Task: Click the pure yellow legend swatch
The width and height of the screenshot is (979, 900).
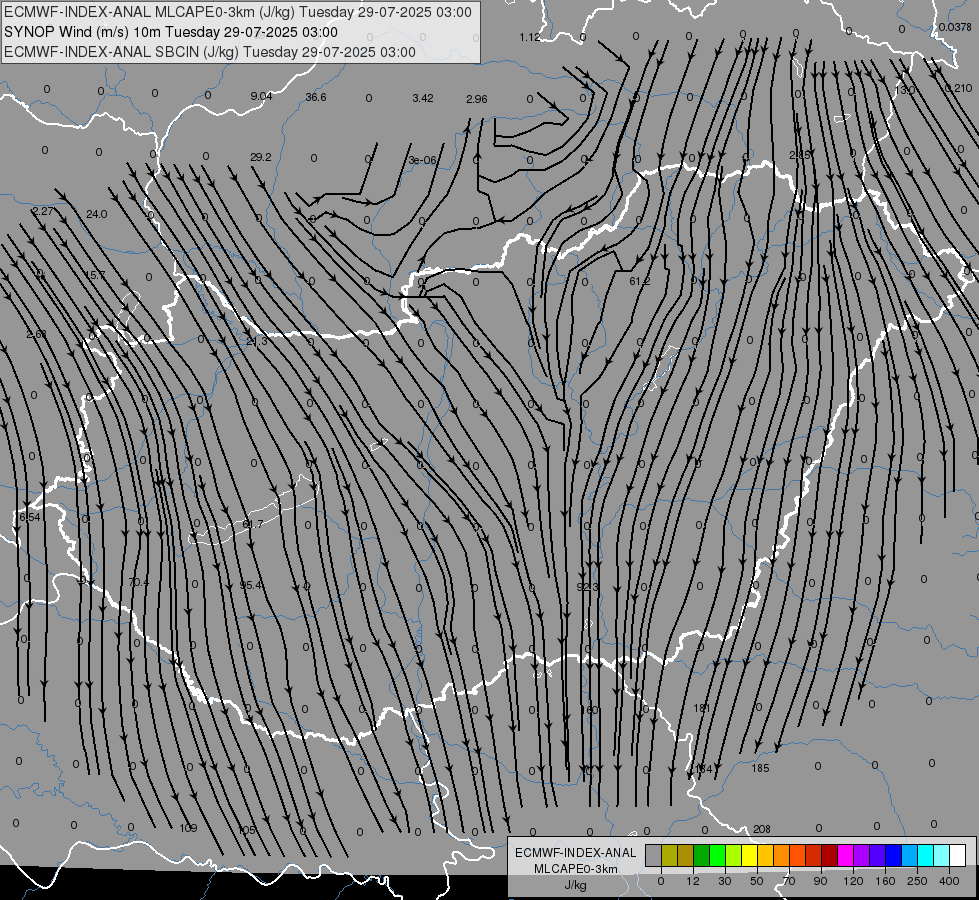Action: click(750, 855)
